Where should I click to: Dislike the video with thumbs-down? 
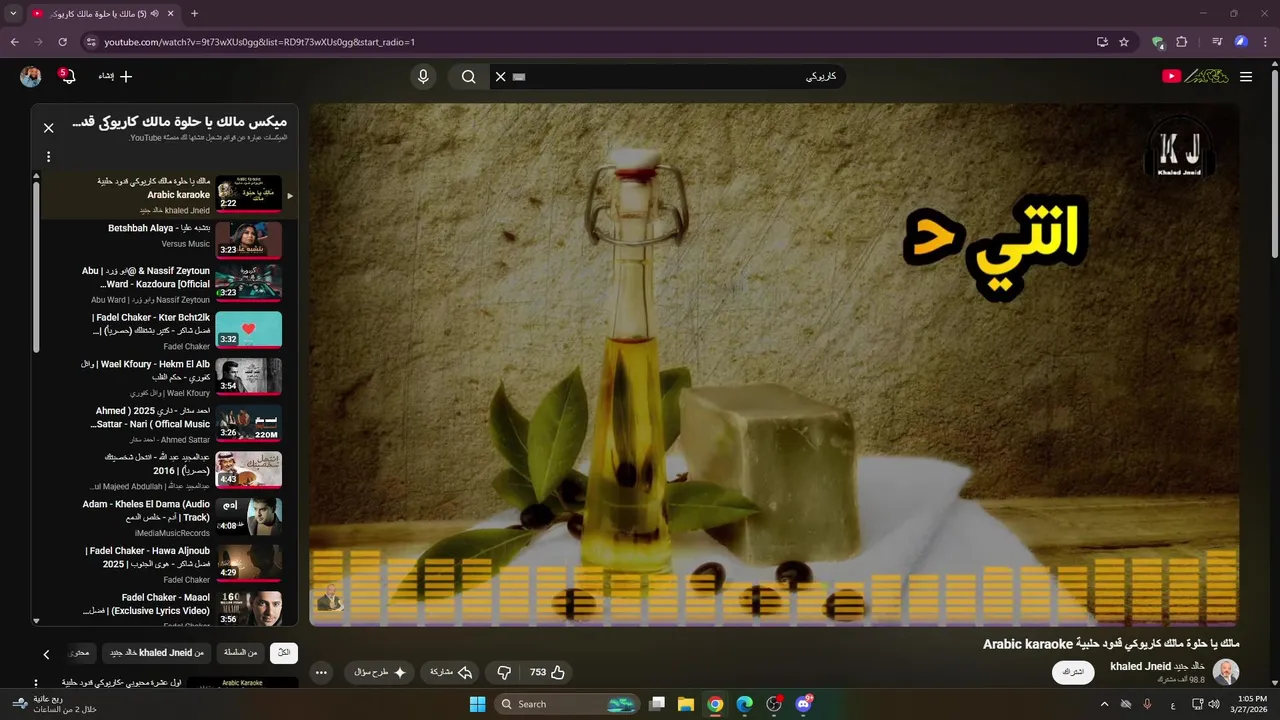coord(504,673)
